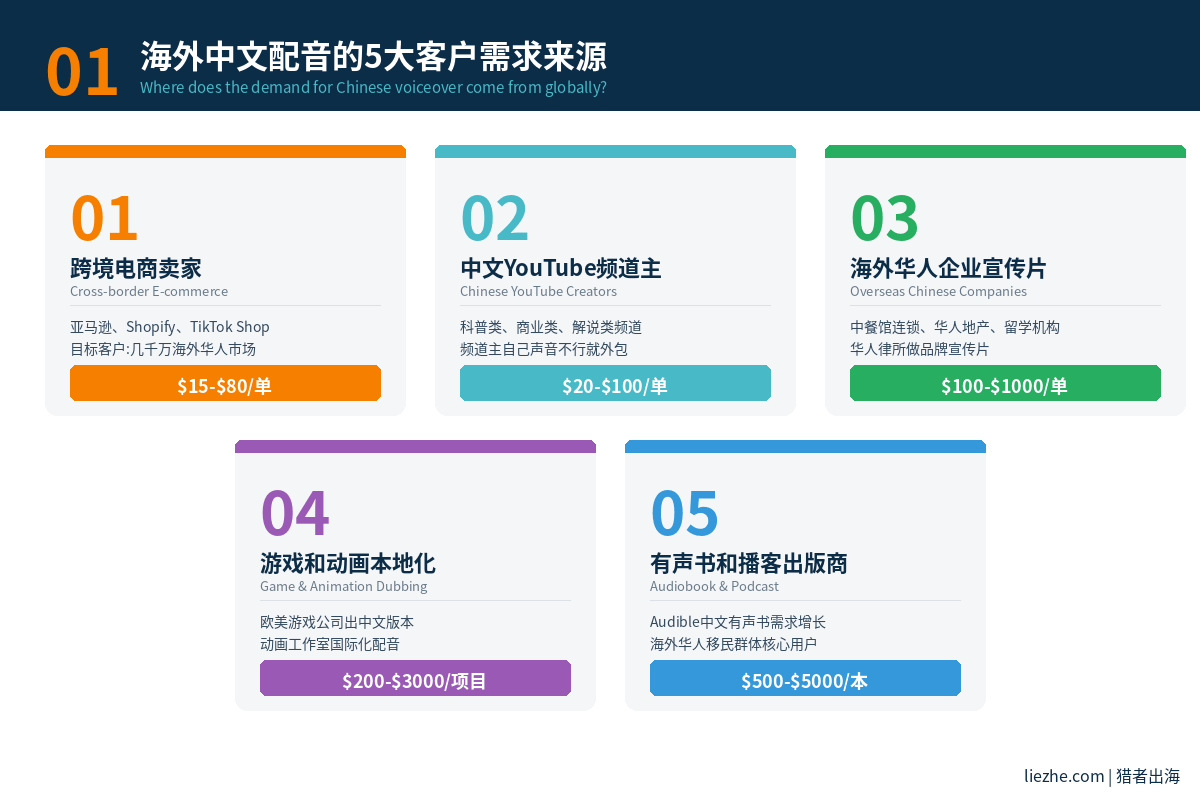The height and width of the screenshot is (800, 1200).
Task: Click the orange card number 01
Action: tap(104, 218)
